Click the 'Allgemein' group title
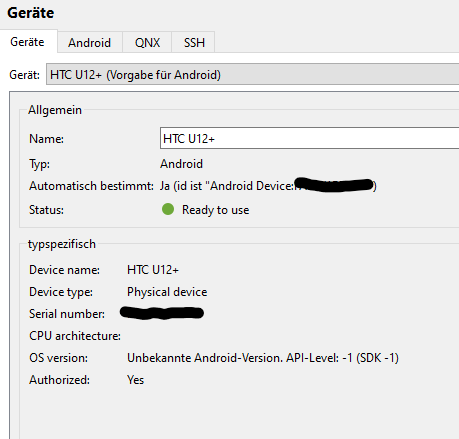Image resolution: width=459 pixels, height=439 pixels. (55, 110)
